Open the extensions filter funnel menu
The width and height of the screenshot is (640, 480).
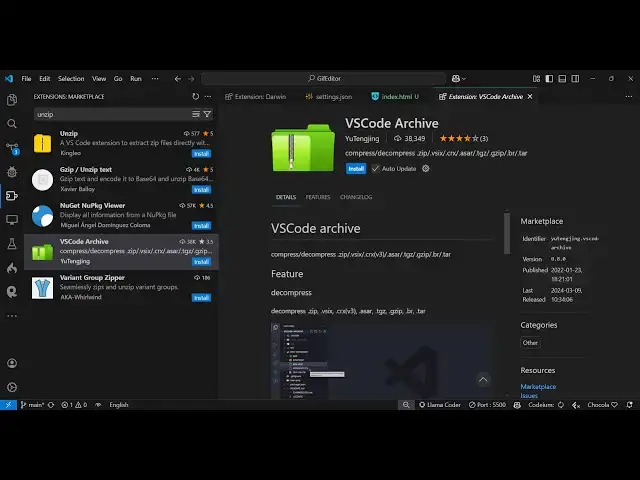click(207, 114)
